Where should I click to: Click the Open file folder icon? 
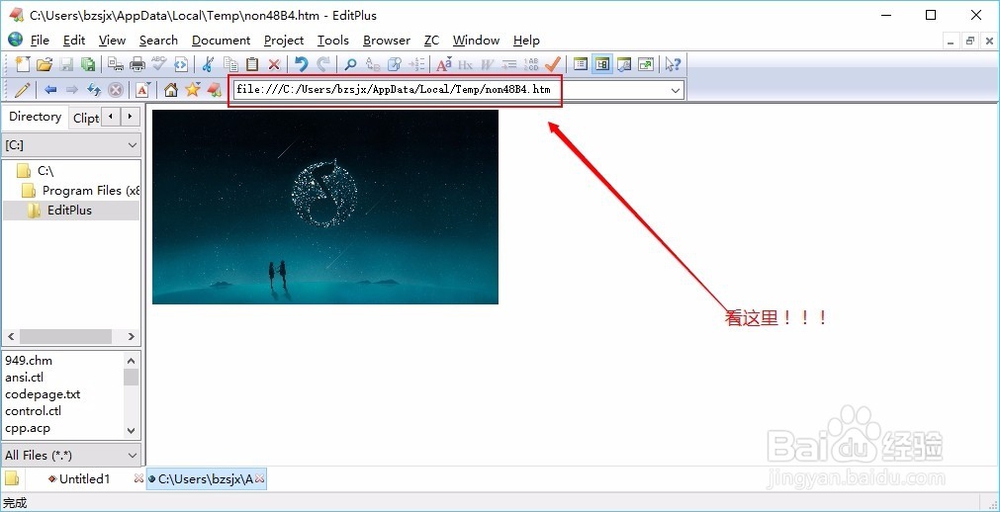coord(44,64)
